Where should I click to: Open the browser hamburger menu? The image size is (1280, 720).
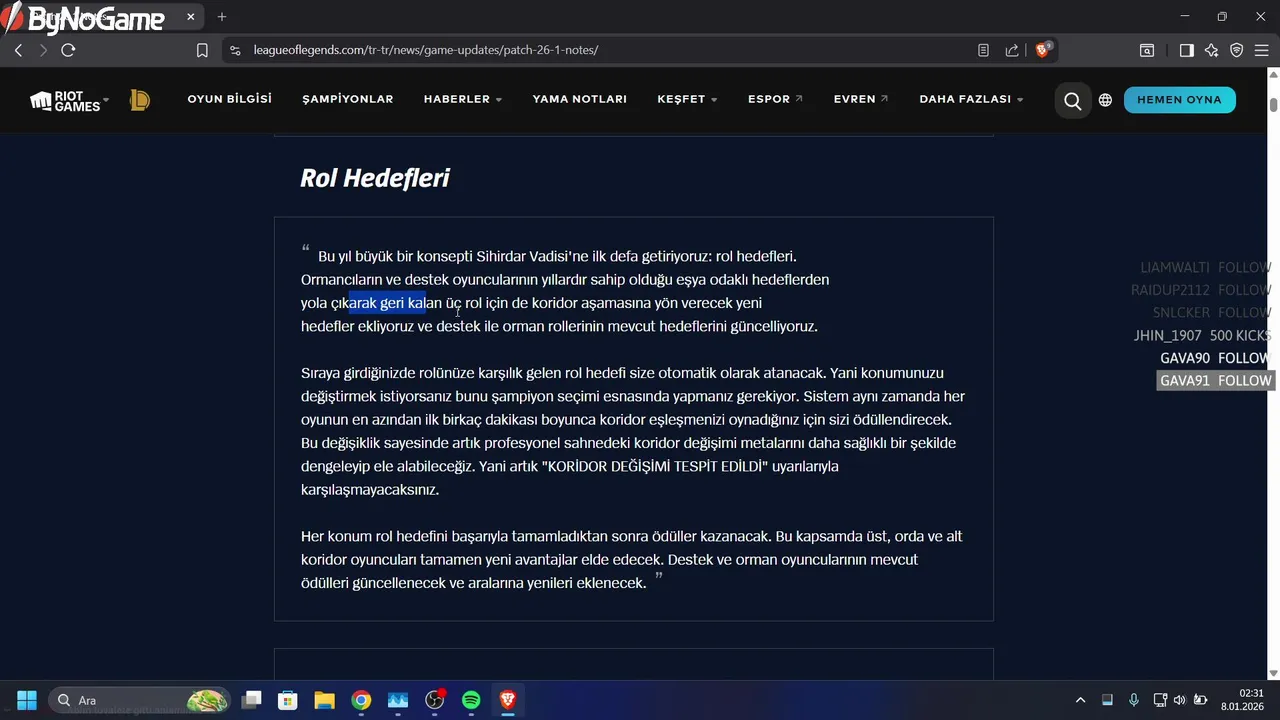(1262, 50)
